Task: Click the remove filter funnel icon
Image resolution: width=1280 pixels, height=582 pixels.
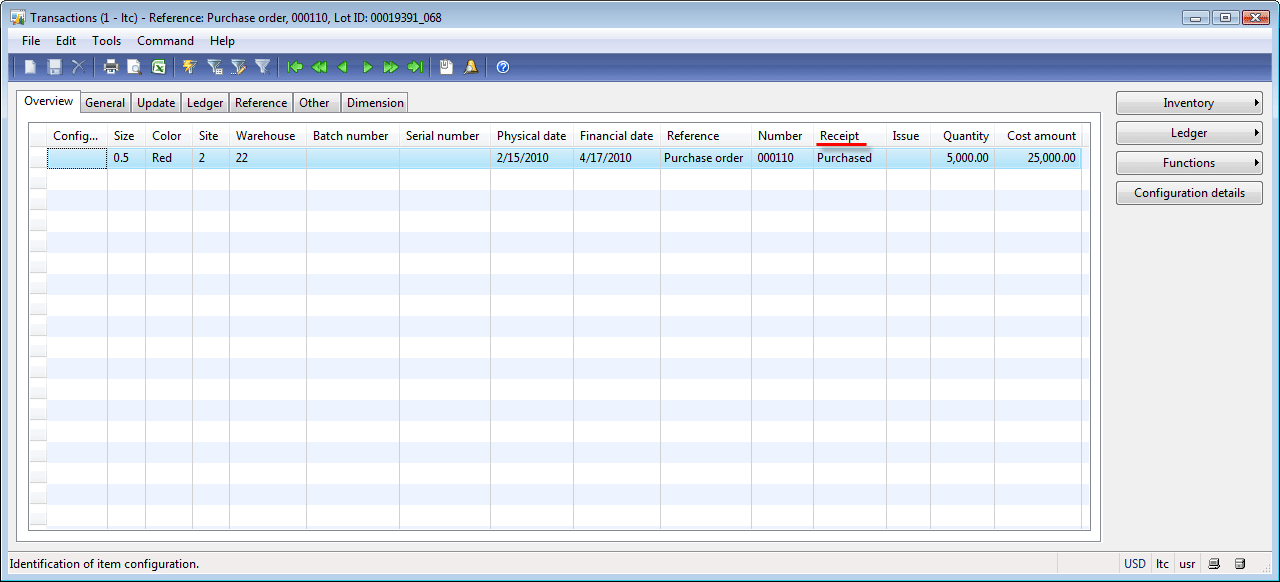Action: [262, 67]
